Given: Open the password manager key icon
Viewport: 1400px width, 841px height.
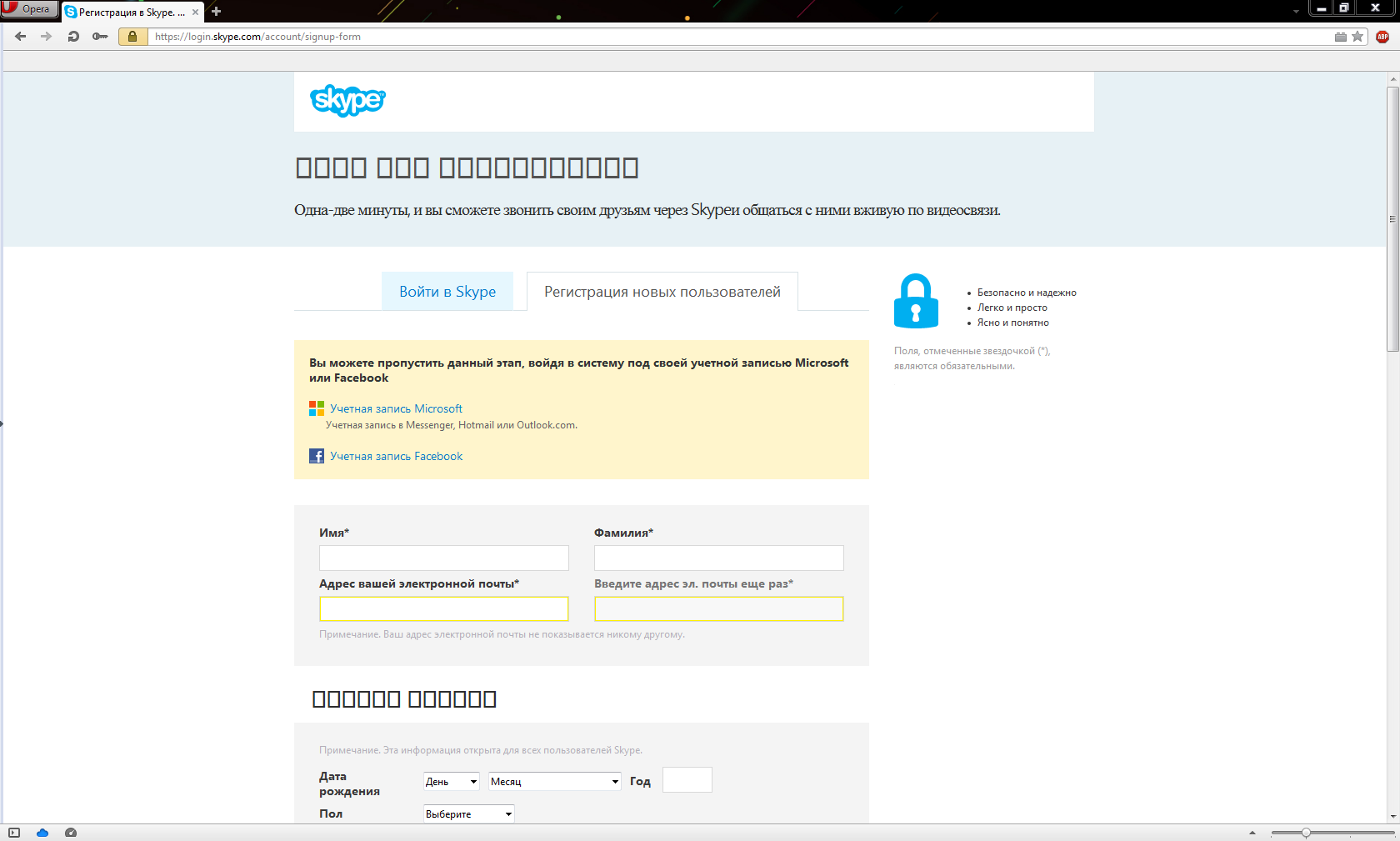Looking at the screenshot, I should click(x=100, y=37).
